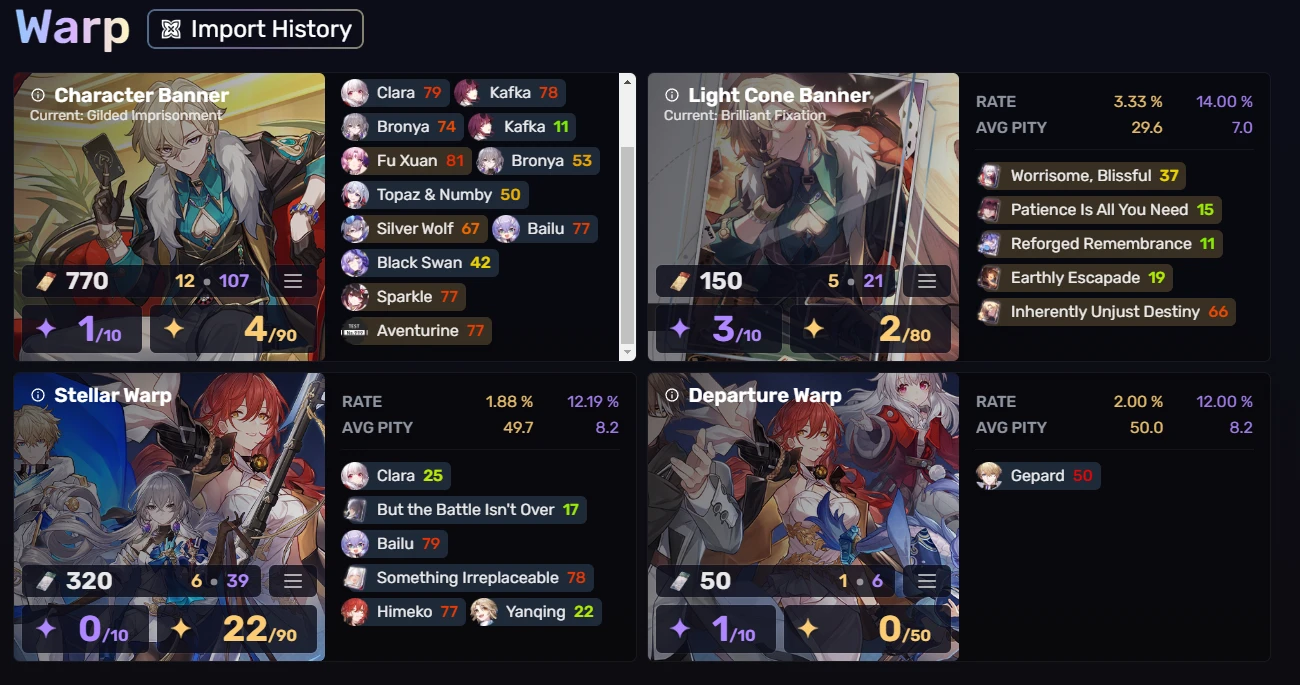Click the info icon beside Character Banner
Image resolution: width=1300 pixels, height=685 pixels.
click(x=38, y=95)
